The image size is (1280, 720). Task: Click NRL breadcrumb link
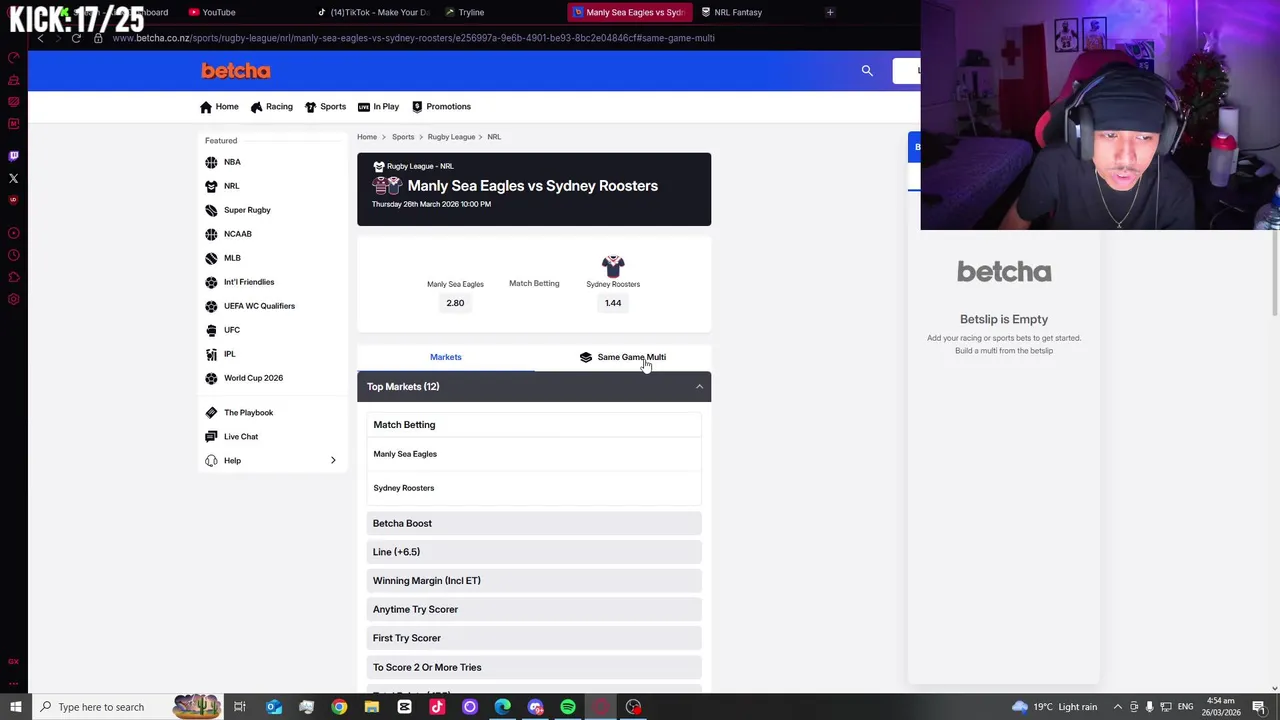point(494,137)
